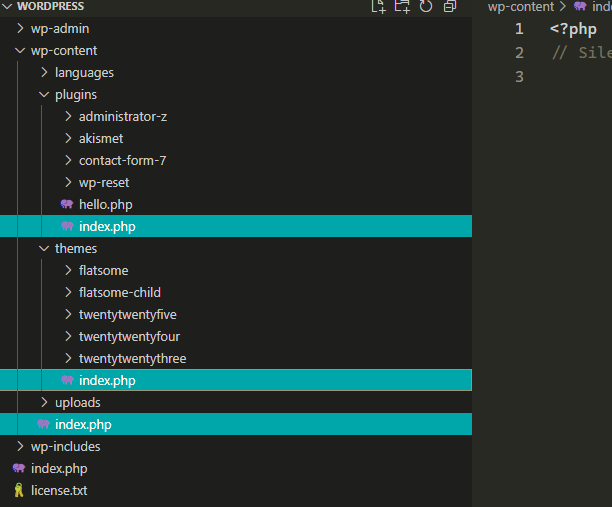This screenshot has width=612, height=507.
Task: Click wp-content in the editor breadcrumb
Action: [x=521, y=6]
